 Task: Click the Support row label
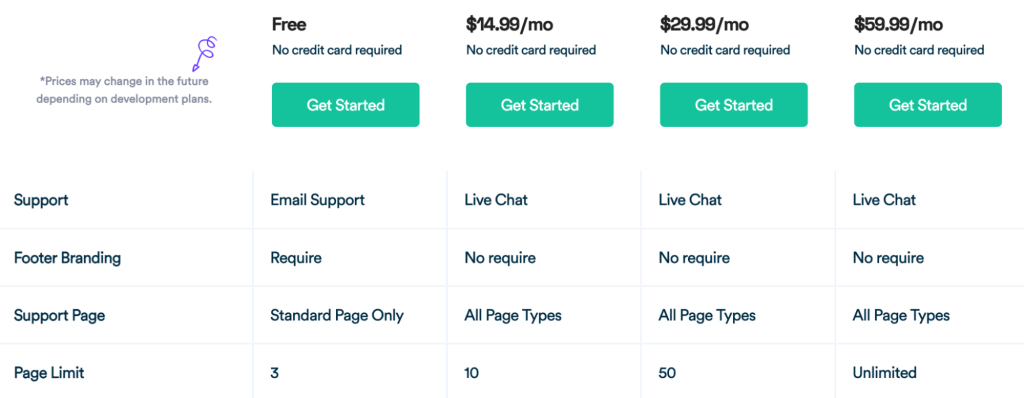40,200
